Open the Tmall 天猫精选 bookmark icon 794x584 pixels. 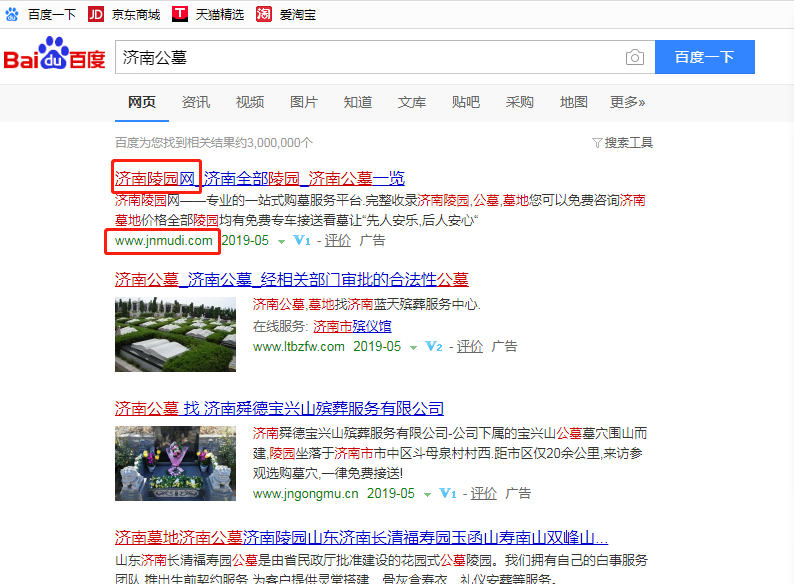point(180,14)
